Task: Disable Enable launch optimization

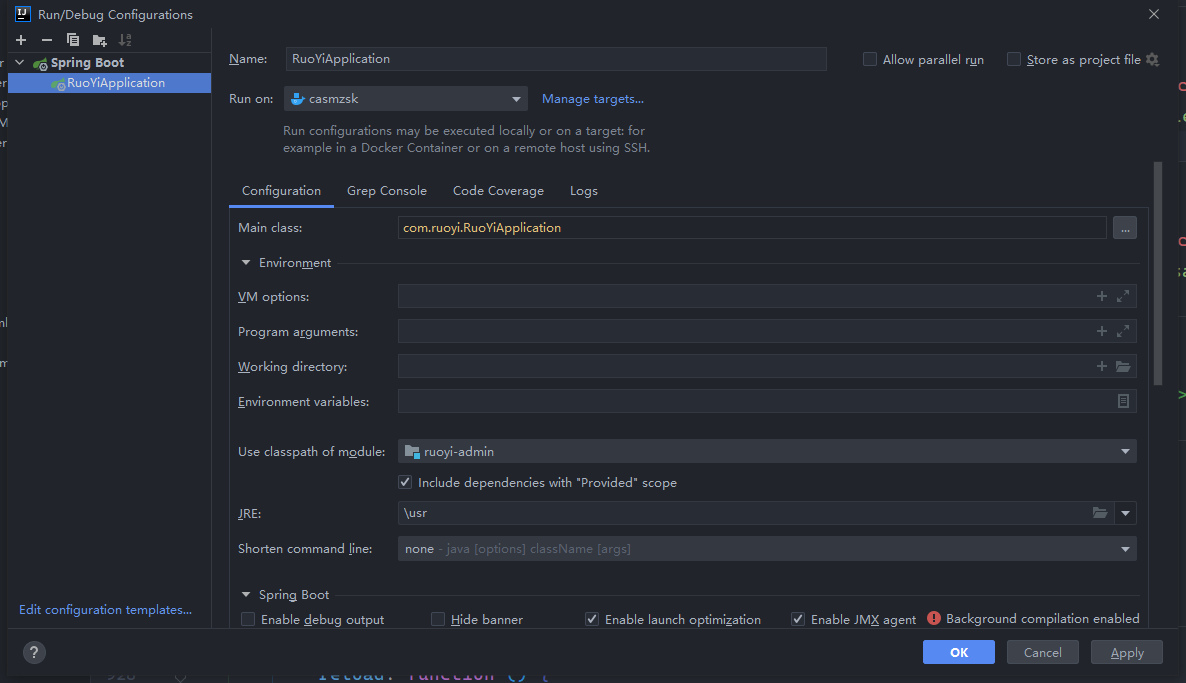Action: pos(592,619)
